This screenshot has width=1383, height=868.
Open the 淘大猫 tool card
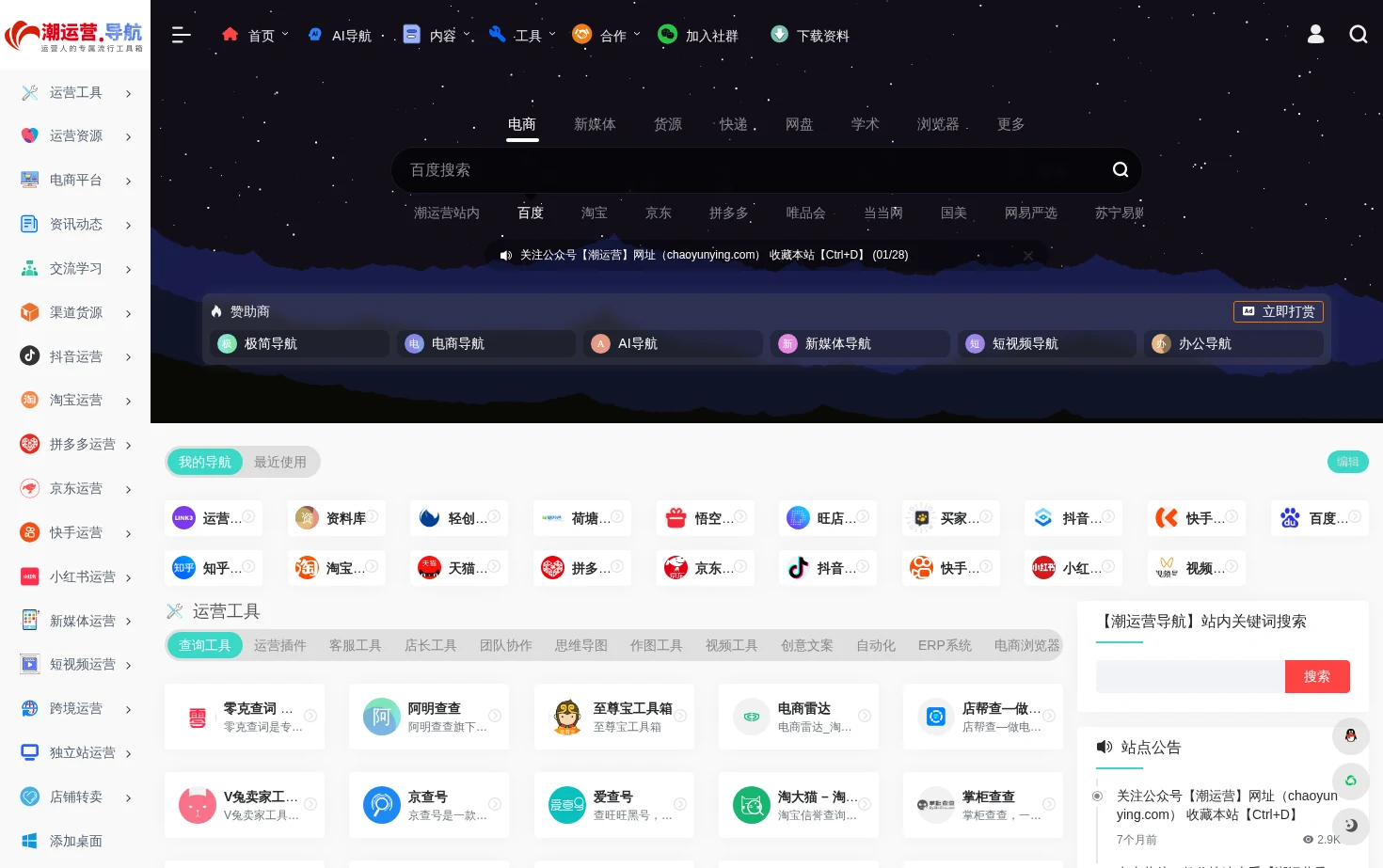[x=799, y=805]
